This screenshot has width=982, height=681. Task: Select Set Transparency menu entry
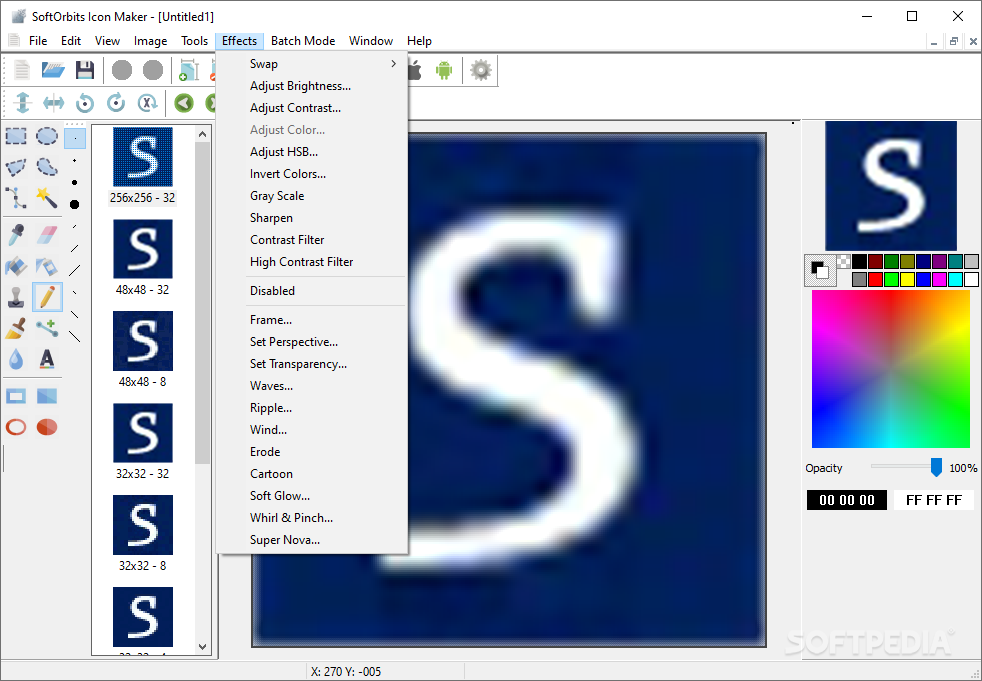[x=312, y=363]
